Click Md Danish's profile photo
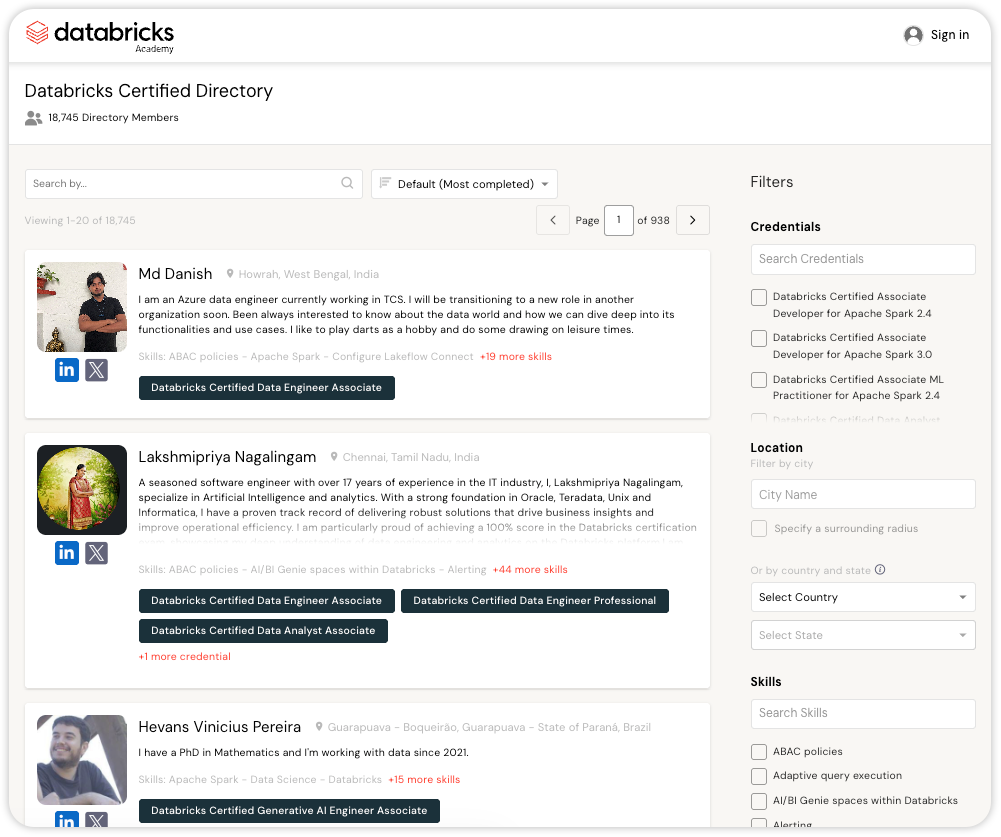The image size is (1001, 837). [x=82, y=307]
